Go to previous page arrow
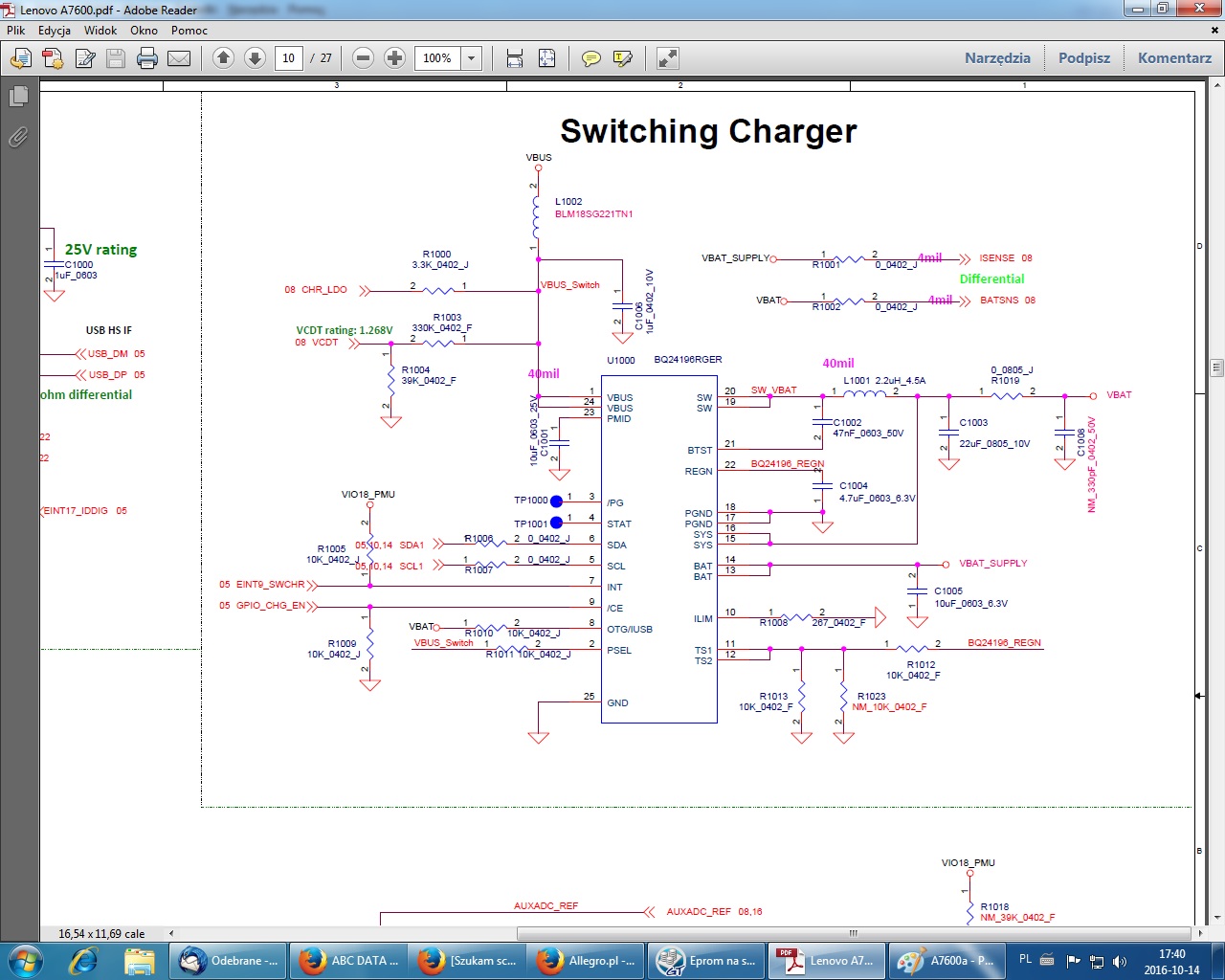This screenshot has width=1225, height=980. 223,58
